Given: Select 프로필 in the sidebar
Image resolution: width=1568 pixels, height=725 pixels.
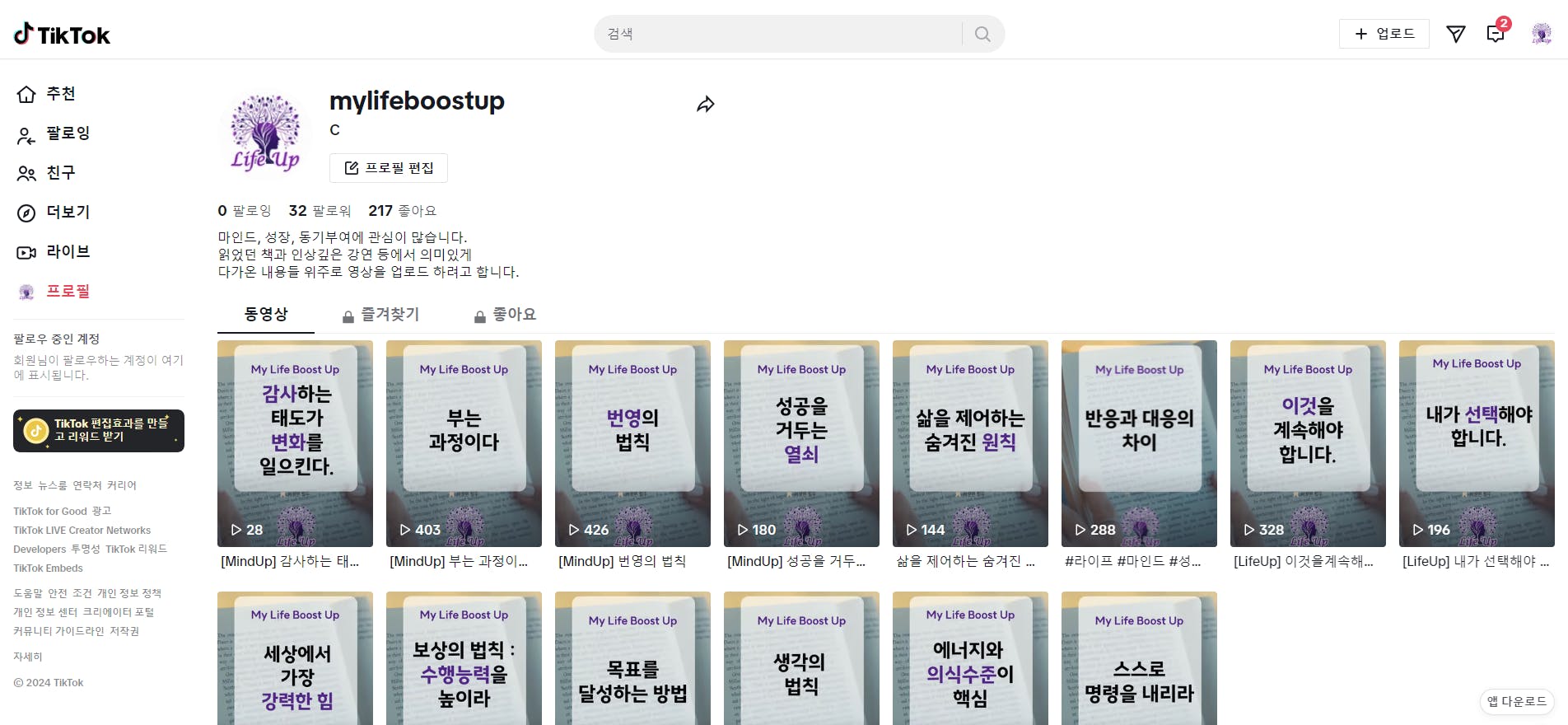Looking at the screenshot, I should pyautogui.click(x=54, y=292).
